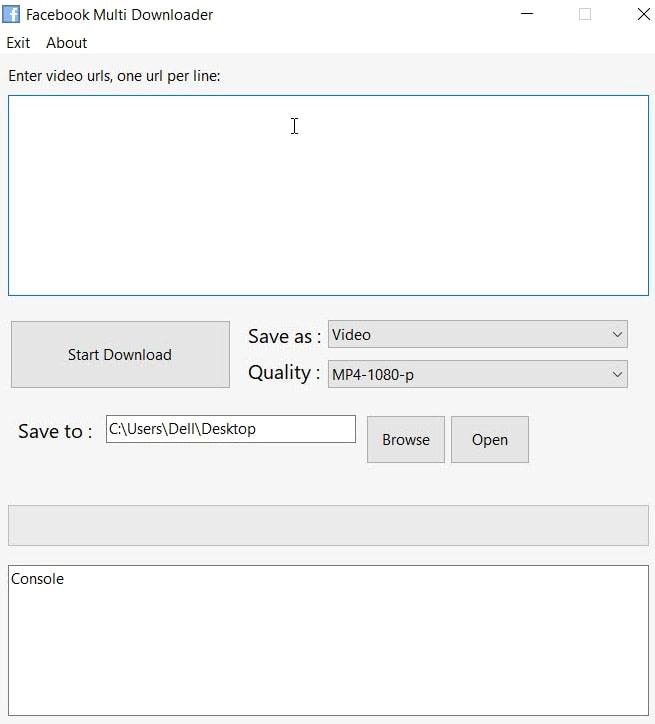This screenshot has height=724, width=655.
Task: Click the 'Facebook Multi Downloader' title text
Action: 119,15
